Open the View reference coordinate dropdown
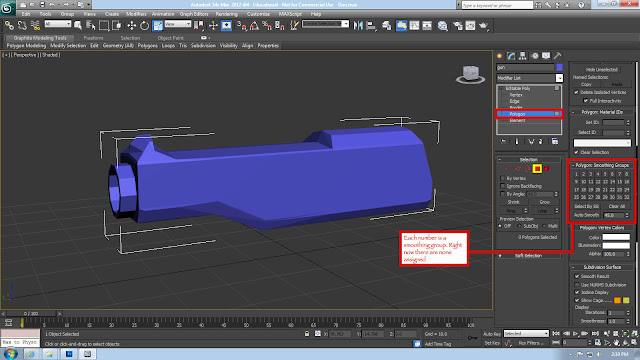The image size is (640, 360). [178, 24]
